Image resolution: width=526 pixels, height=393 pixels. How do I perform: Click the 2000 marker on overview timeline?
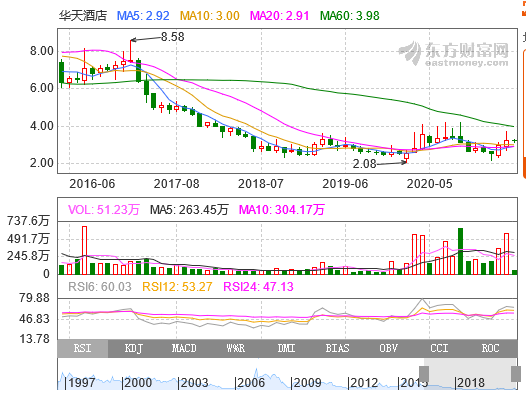(137, 382)
